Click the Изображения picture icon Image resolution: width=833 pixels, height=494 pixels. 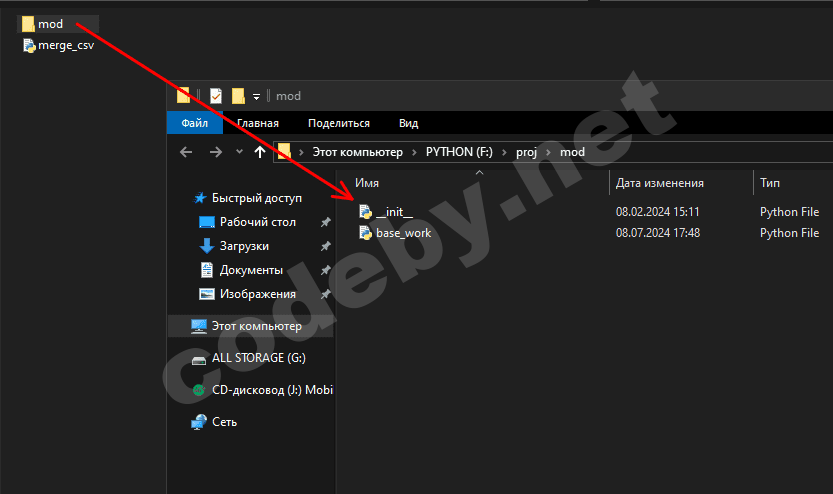[x=207, y=294]
